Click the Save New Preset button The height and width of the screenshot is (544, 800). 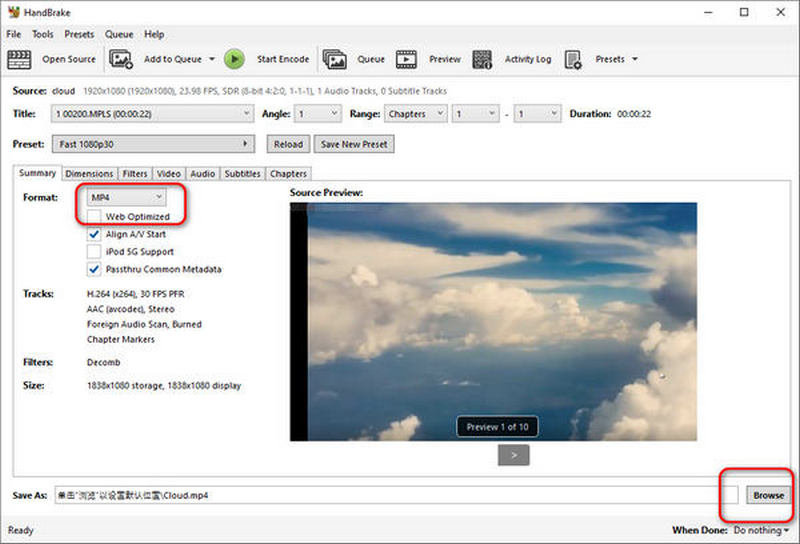[x=354, y=144]
